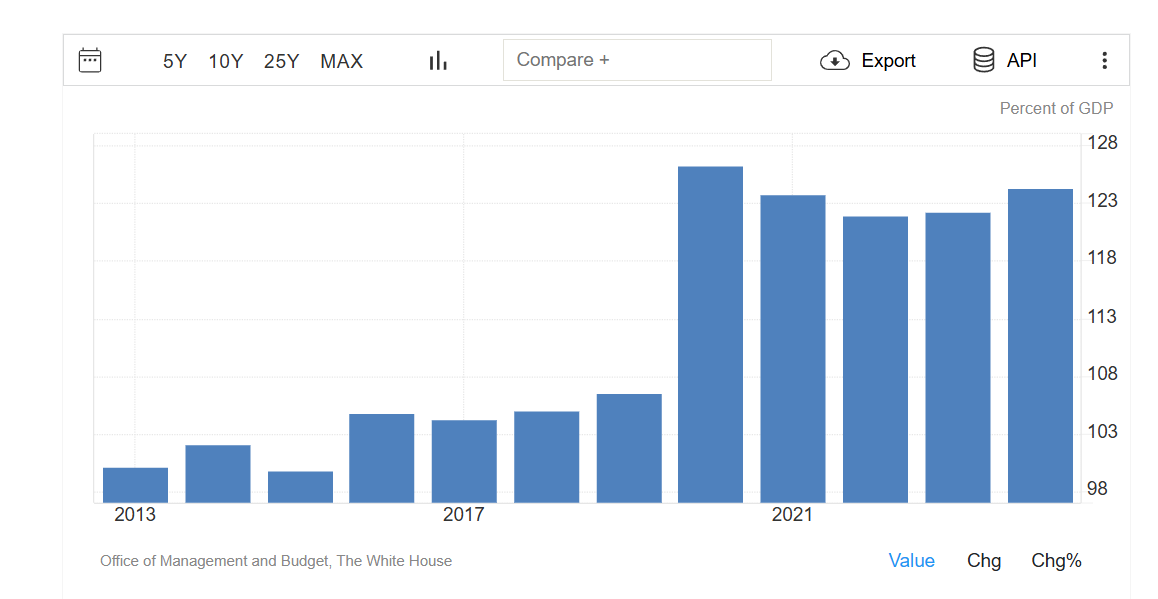Switch to the Chg view tab
Image resolution: width=1158 pixels, height=599 pixels.
(x=984, y=561)
